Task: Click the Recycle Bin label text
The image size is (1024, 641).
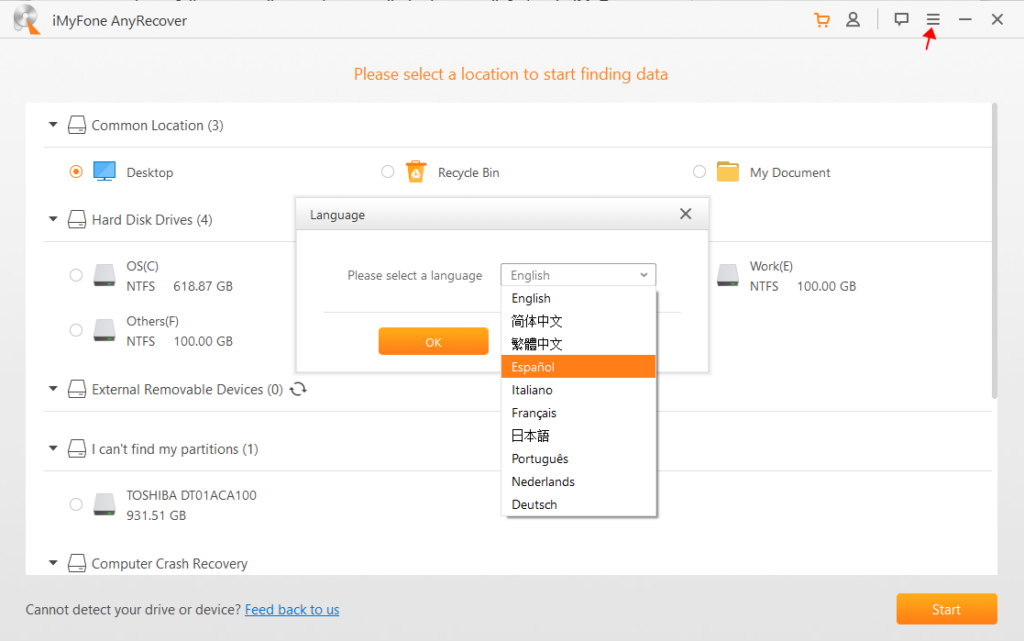Action: tap(468, 172)
